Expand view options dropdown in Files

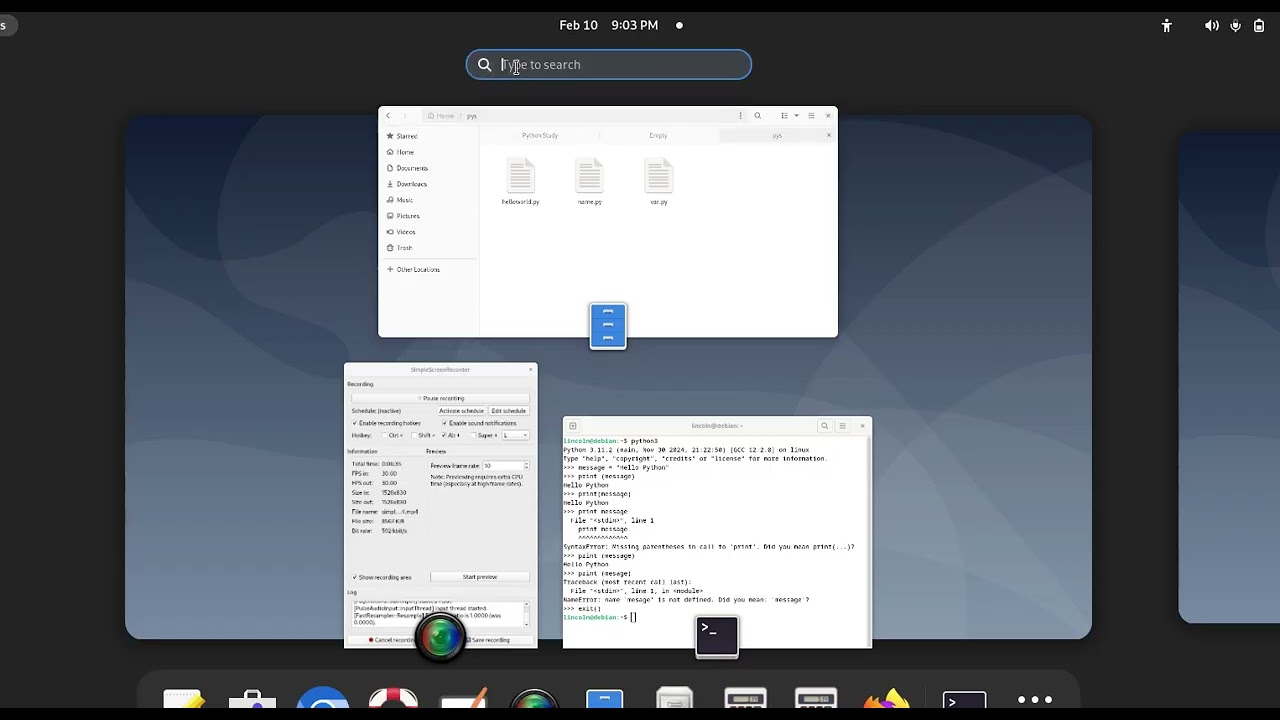(x=795, y=116)
